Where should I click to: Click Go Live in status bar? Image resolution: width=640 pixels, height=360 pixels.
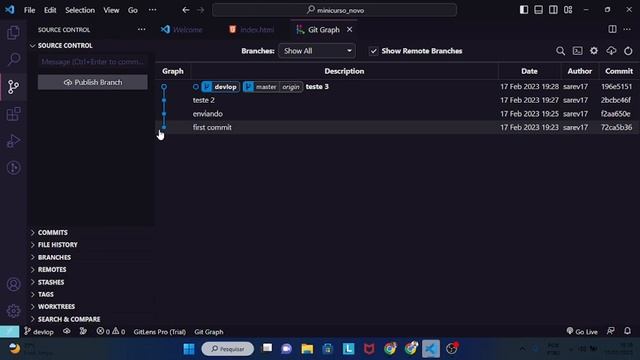(x=582, y=331)
